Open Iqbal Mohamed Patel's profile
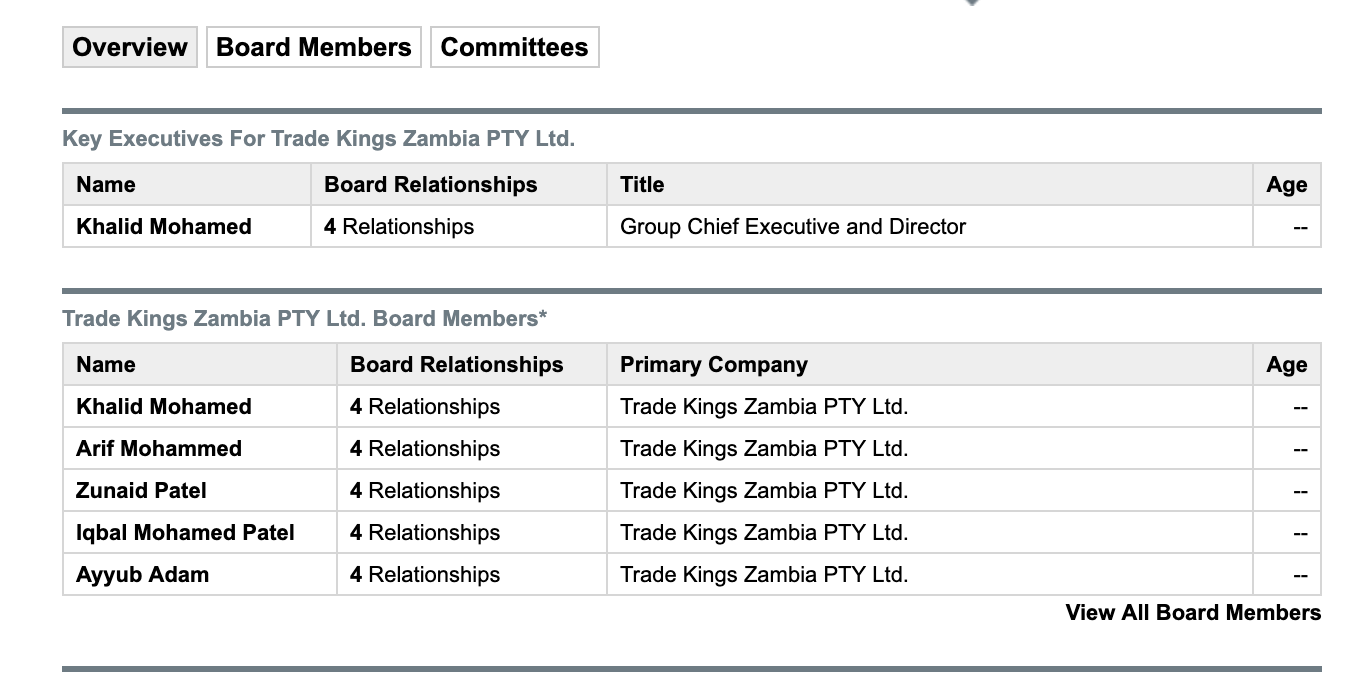Image resolution: width=1348 pixels, height=680 pixels. coord(185,533)
